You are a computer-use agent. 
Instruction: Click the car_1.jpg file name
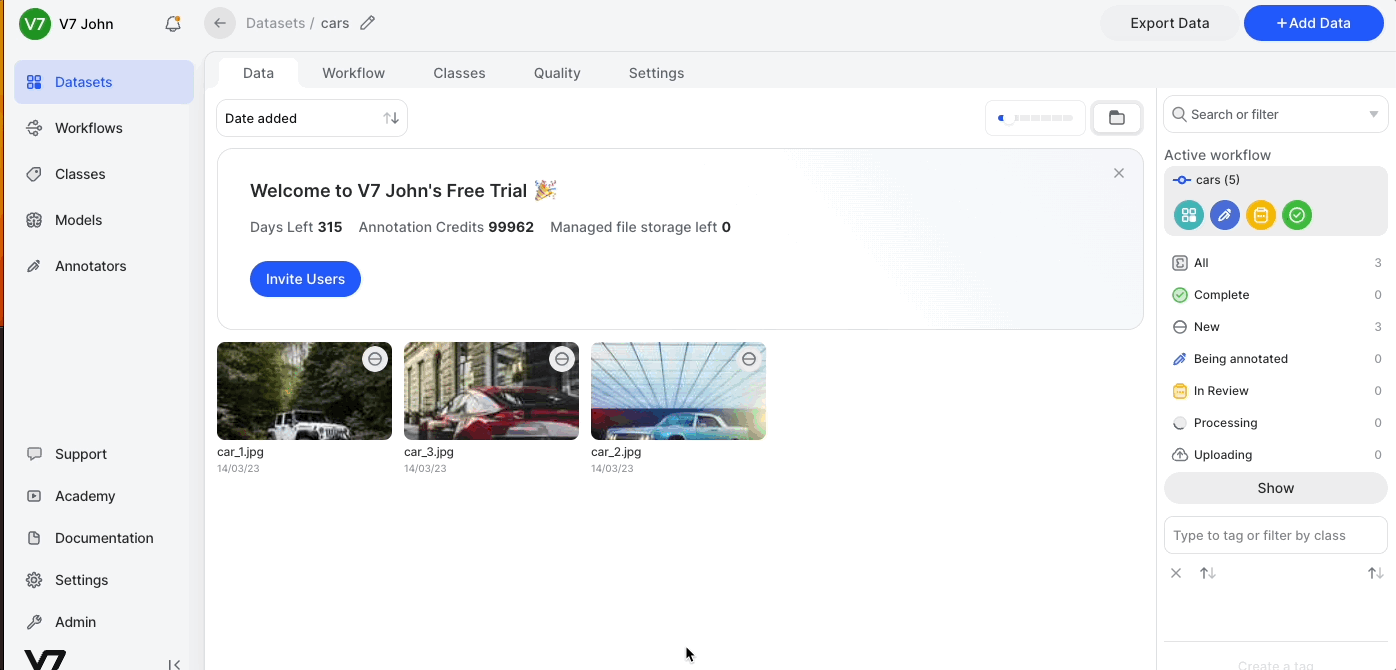point(240,452)
